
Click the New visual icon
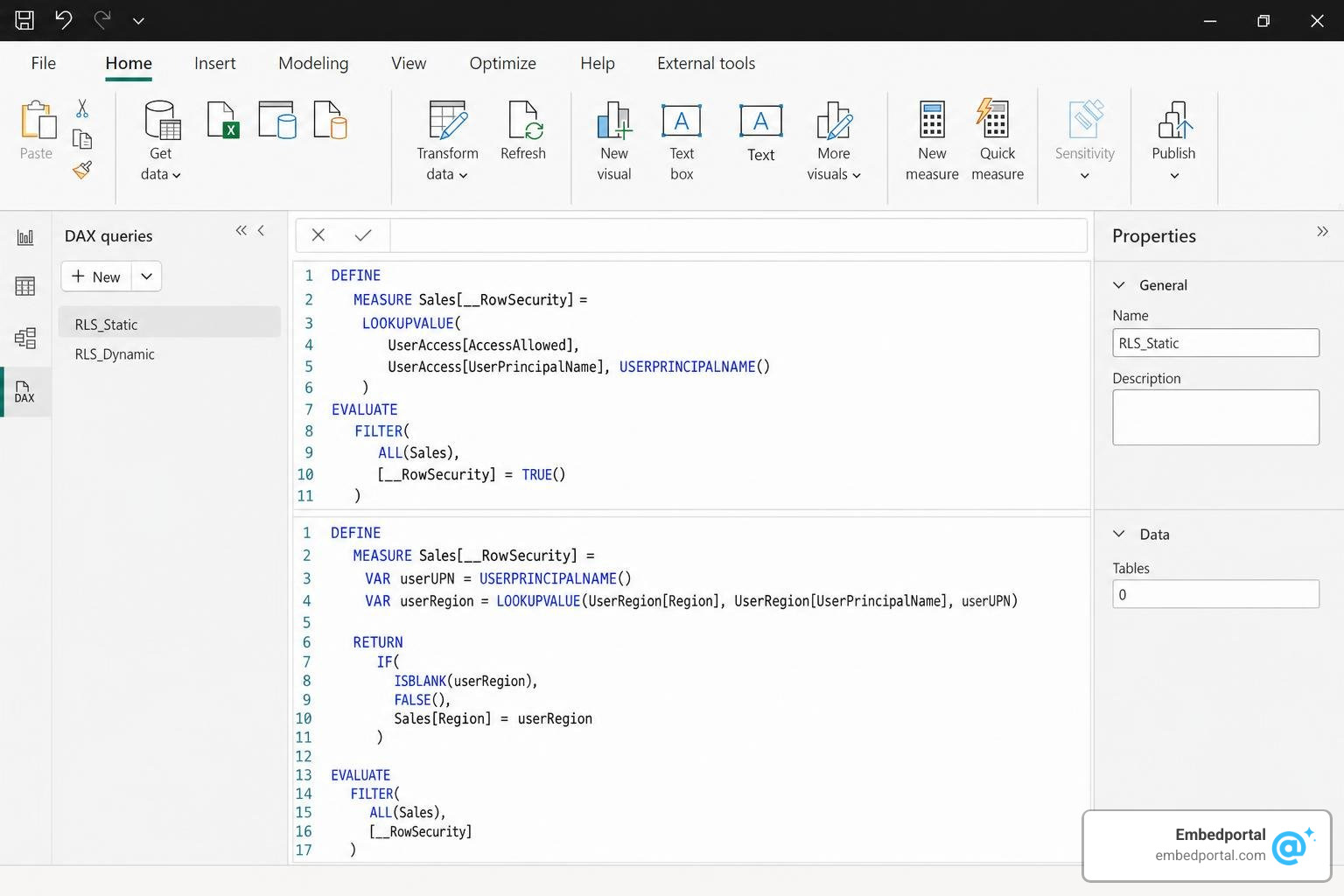[x=614, y=120]
